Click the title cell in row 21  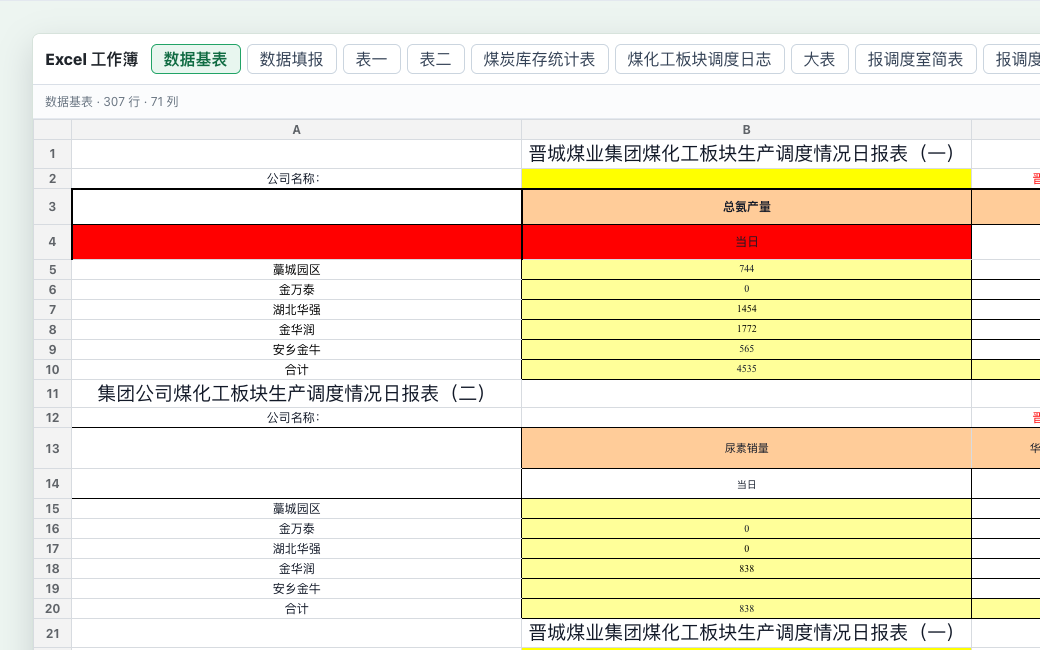746,633
